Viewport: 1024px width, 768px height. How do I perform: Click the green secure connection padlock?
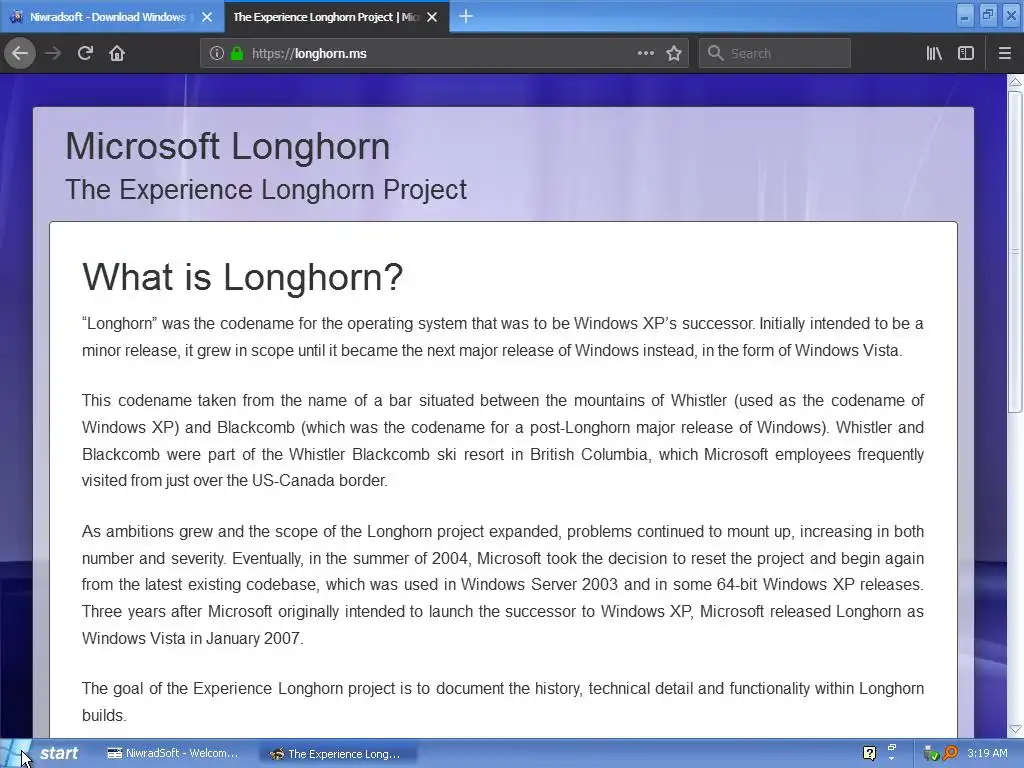237,54
